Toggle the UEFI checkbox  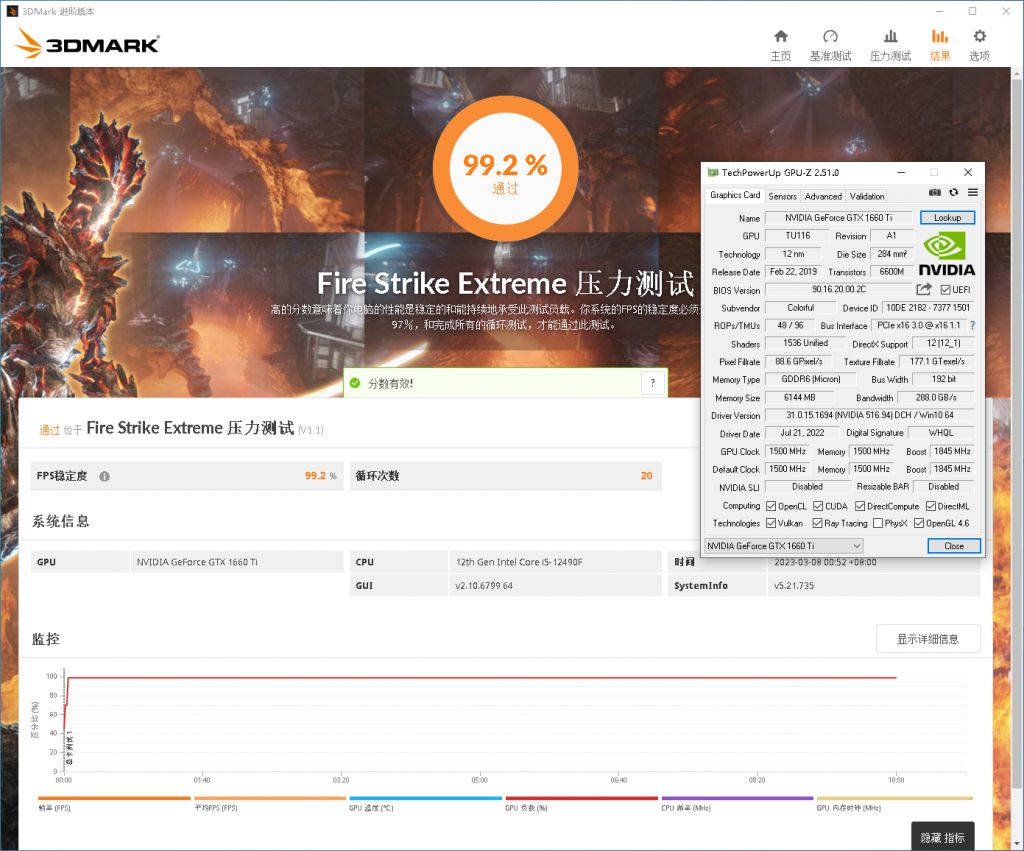click(944, 290)
